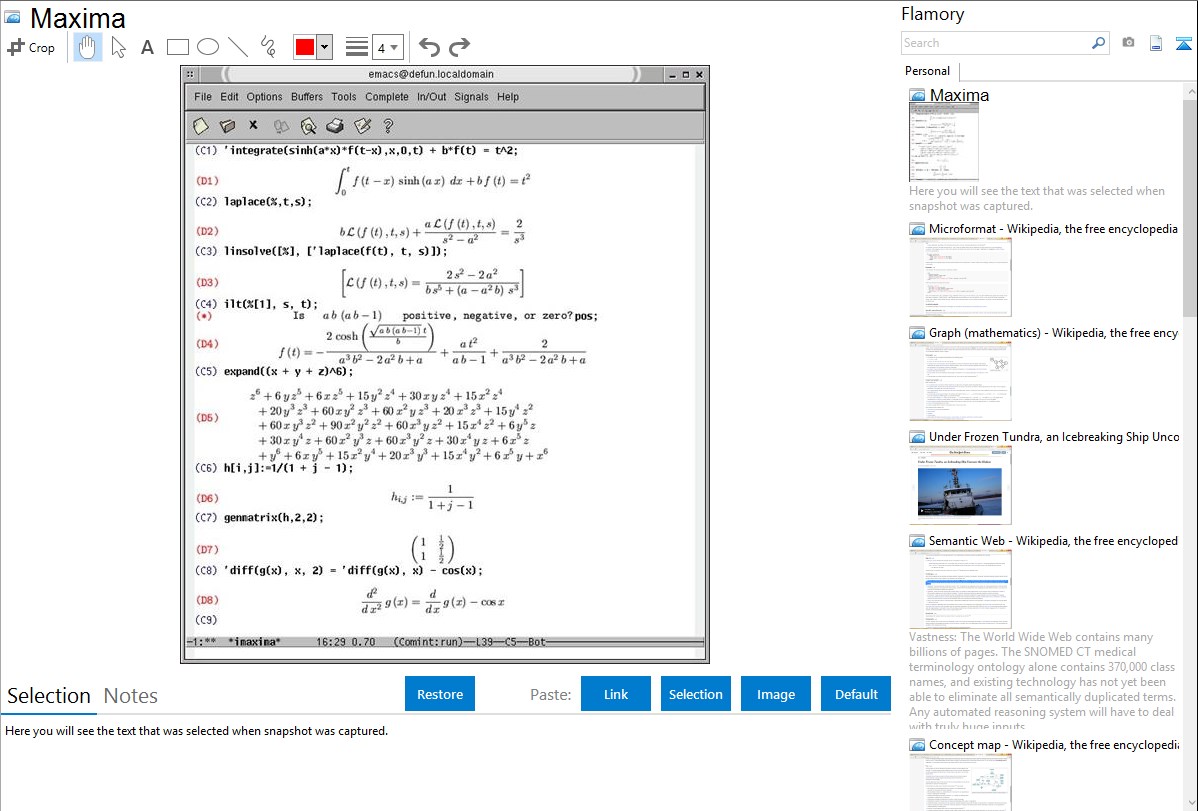Click the (C5) expand((x + y + z)^6) line
Image resolution: width=1198 pixels, height=811 pixels.
tap(274, 371)
